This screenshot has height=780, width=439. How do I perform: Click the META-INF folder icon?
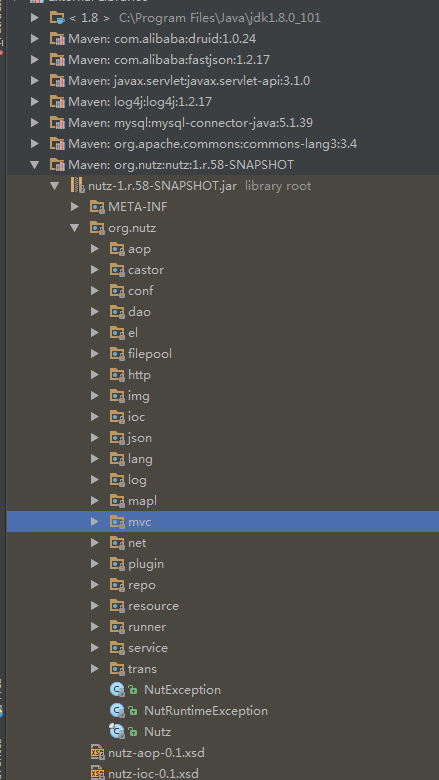(97, 206)
